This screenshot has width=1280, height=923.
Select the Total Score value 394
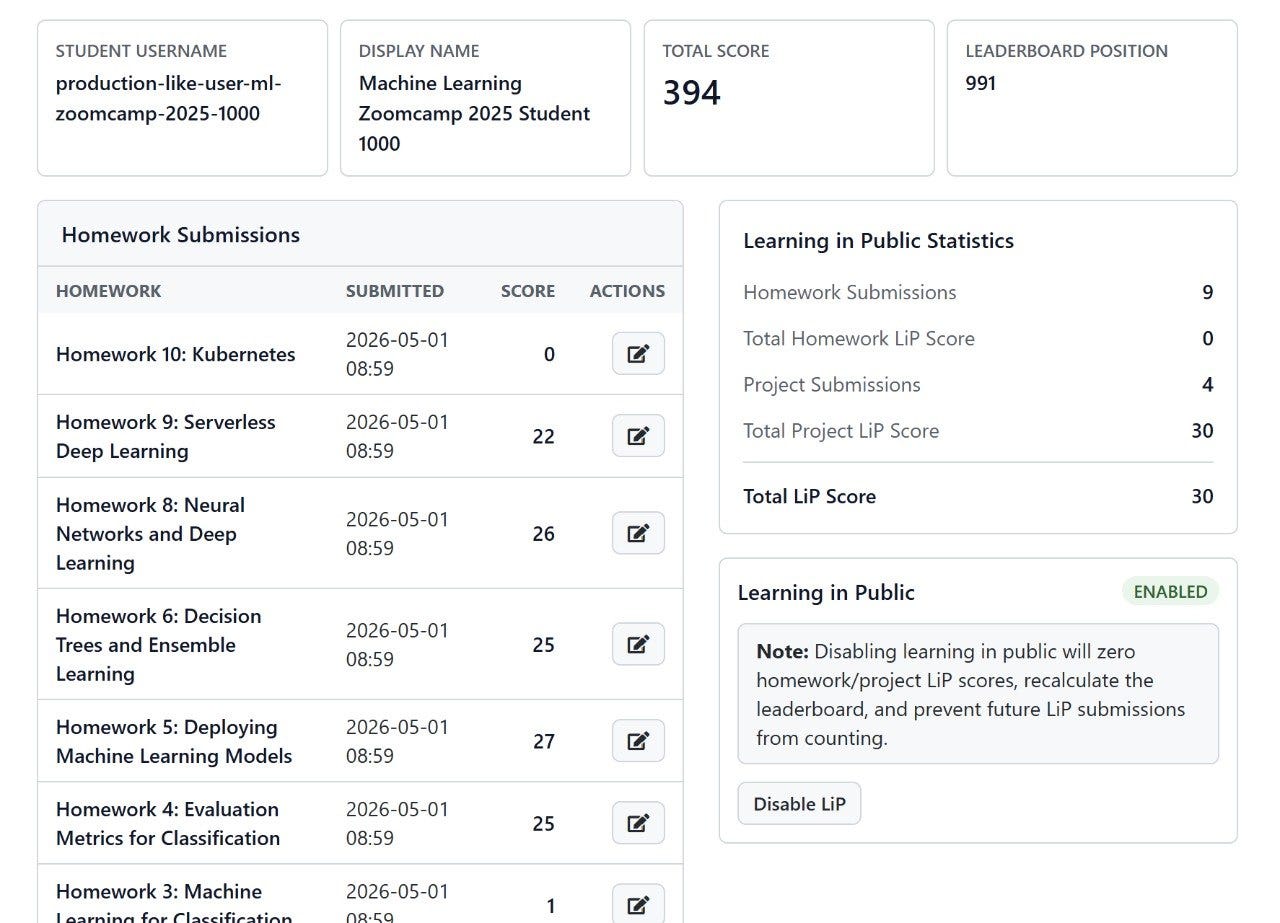coord(691,93)
